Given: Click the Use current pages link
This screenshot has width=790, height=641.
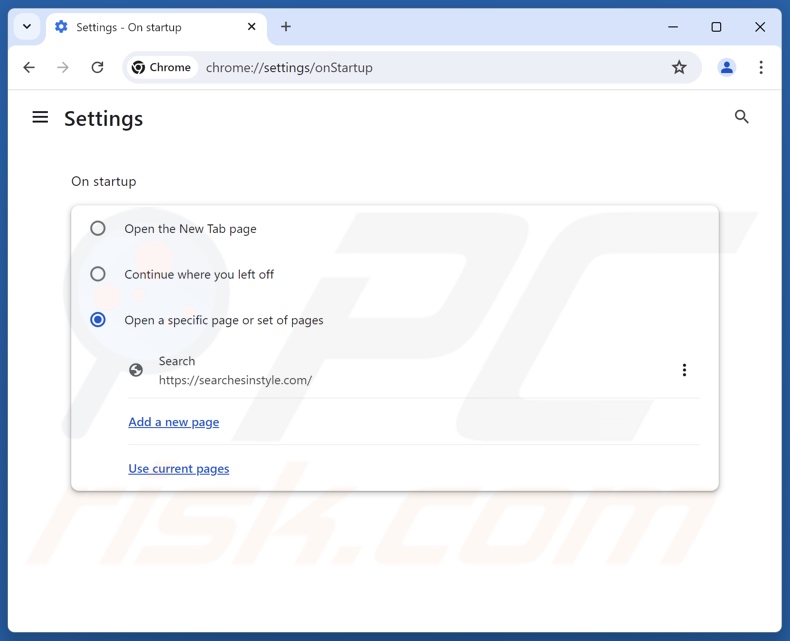Looking at the screenshot, I should pos(179,468).
